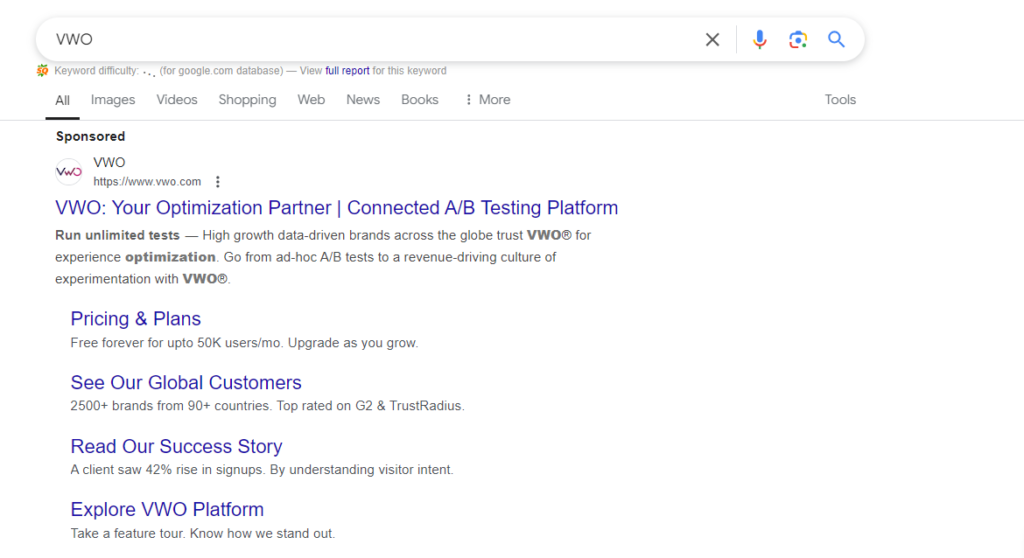
Task: Click the VWO logo favicon in ad
Action: (69, 172)
